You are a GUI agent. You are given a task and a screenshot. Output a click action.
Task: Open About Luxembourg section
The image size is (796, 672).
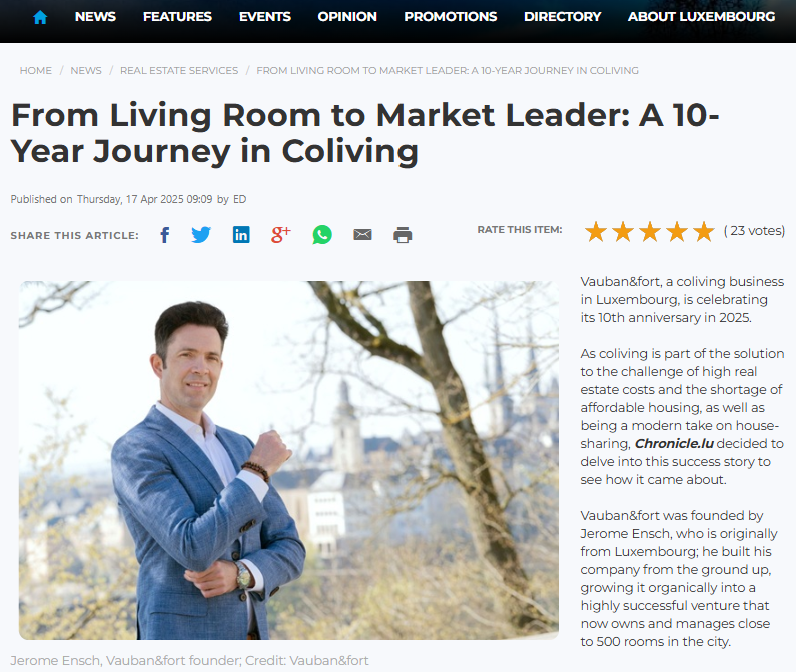[702, 17]
